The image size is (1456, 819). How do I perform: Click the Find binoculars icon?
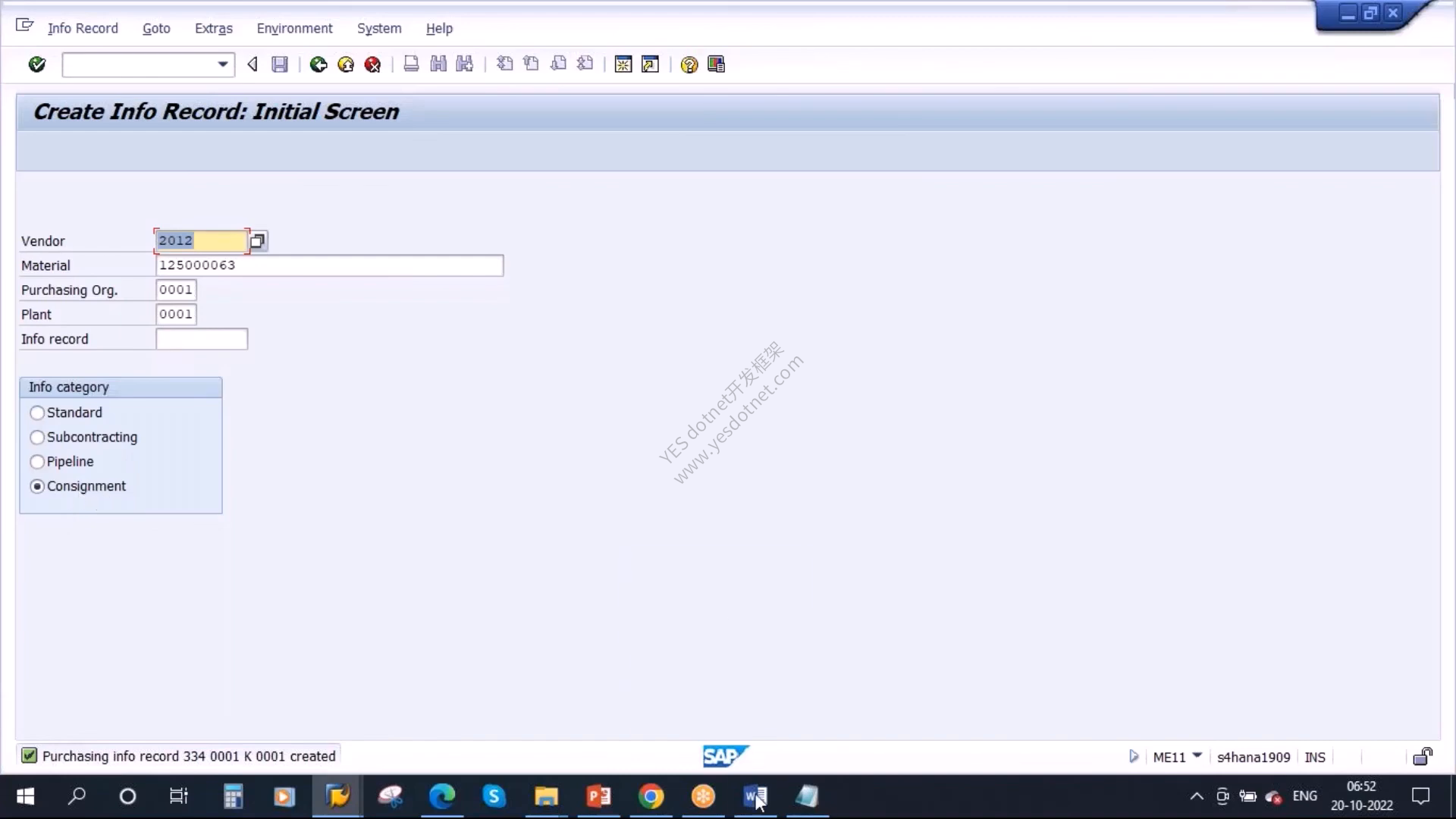pyautogui.click(x=438, y=64)
